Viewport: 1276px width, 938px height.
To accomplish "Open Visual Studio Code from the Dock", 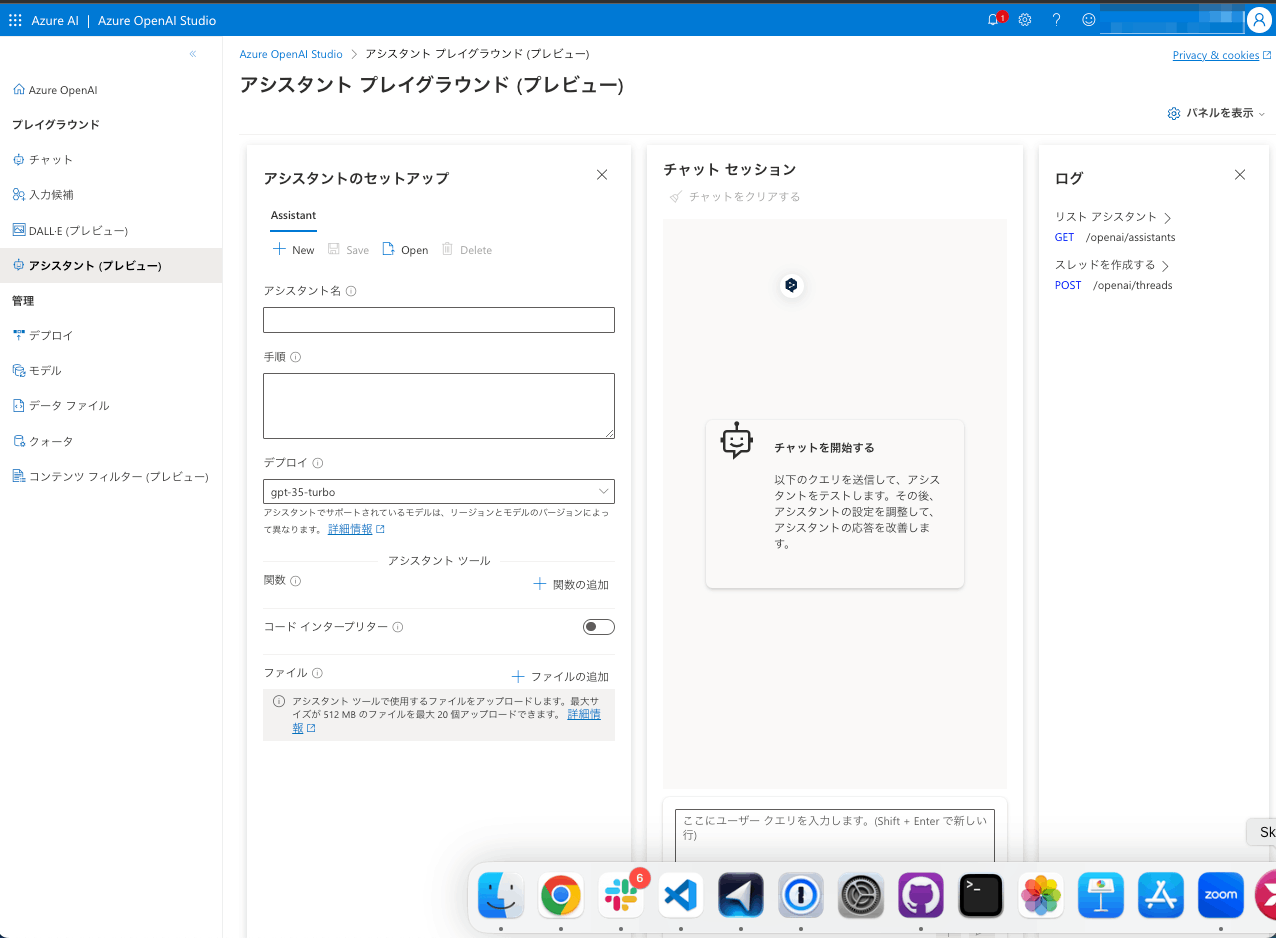I will click(681, 895).
